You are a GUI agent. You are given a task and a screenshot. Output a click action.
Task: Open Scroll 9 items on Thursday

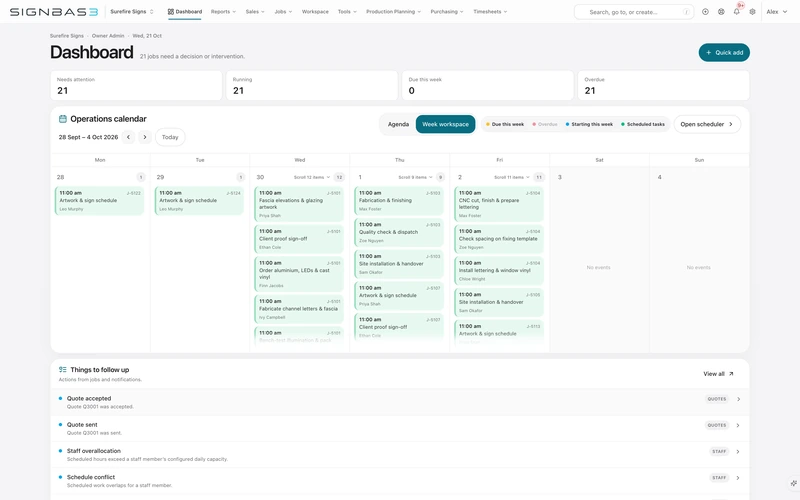[415, 177]
